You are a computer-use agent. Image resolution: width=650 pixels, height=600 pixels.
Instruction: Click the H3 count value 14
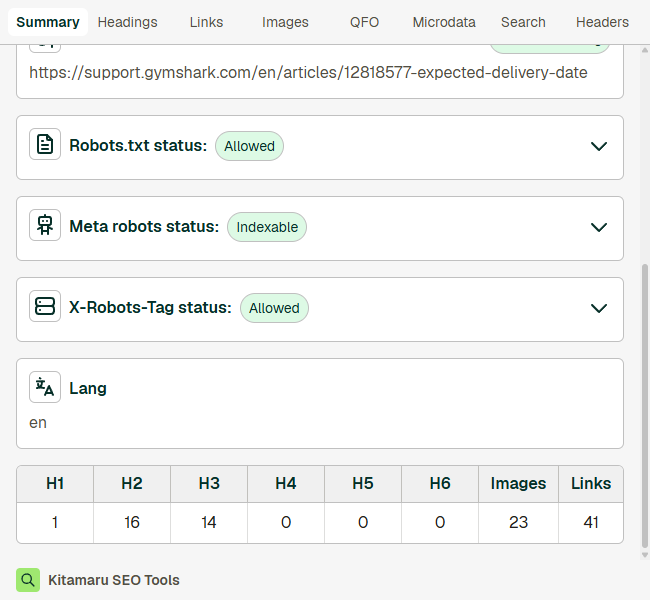(209, 522)
